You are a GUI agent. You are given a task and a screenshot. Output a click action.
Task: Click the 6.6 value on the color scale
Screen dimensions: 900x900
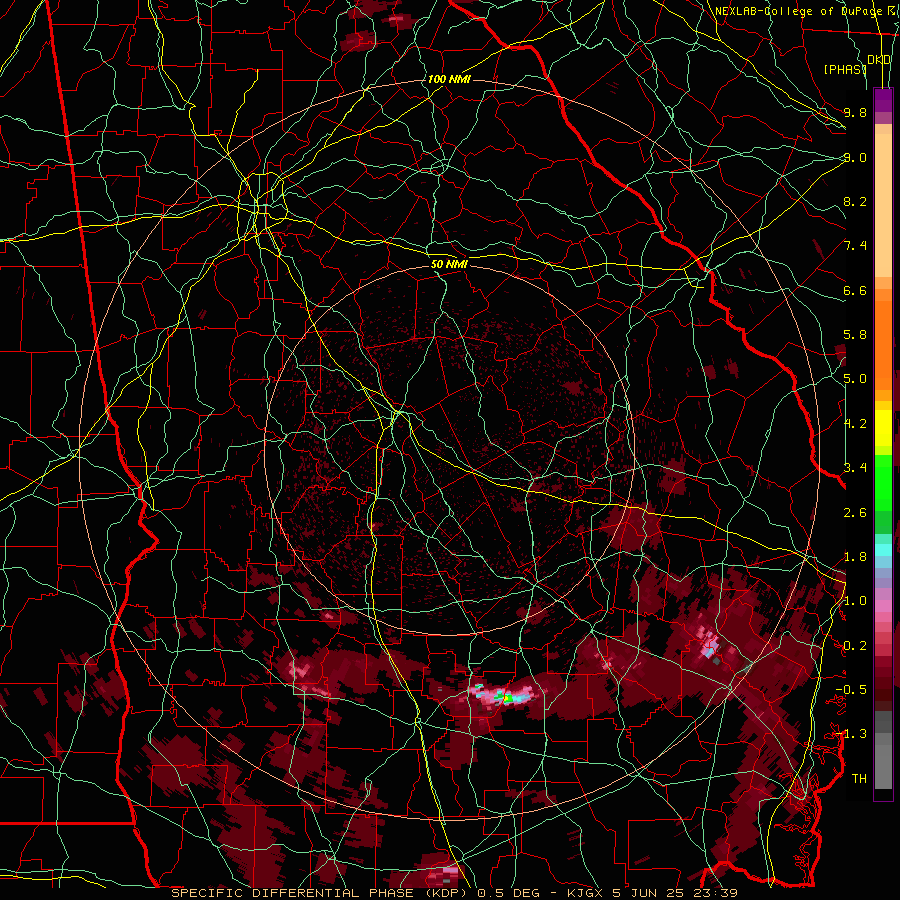pyautogui.click(x=855, y=290)
